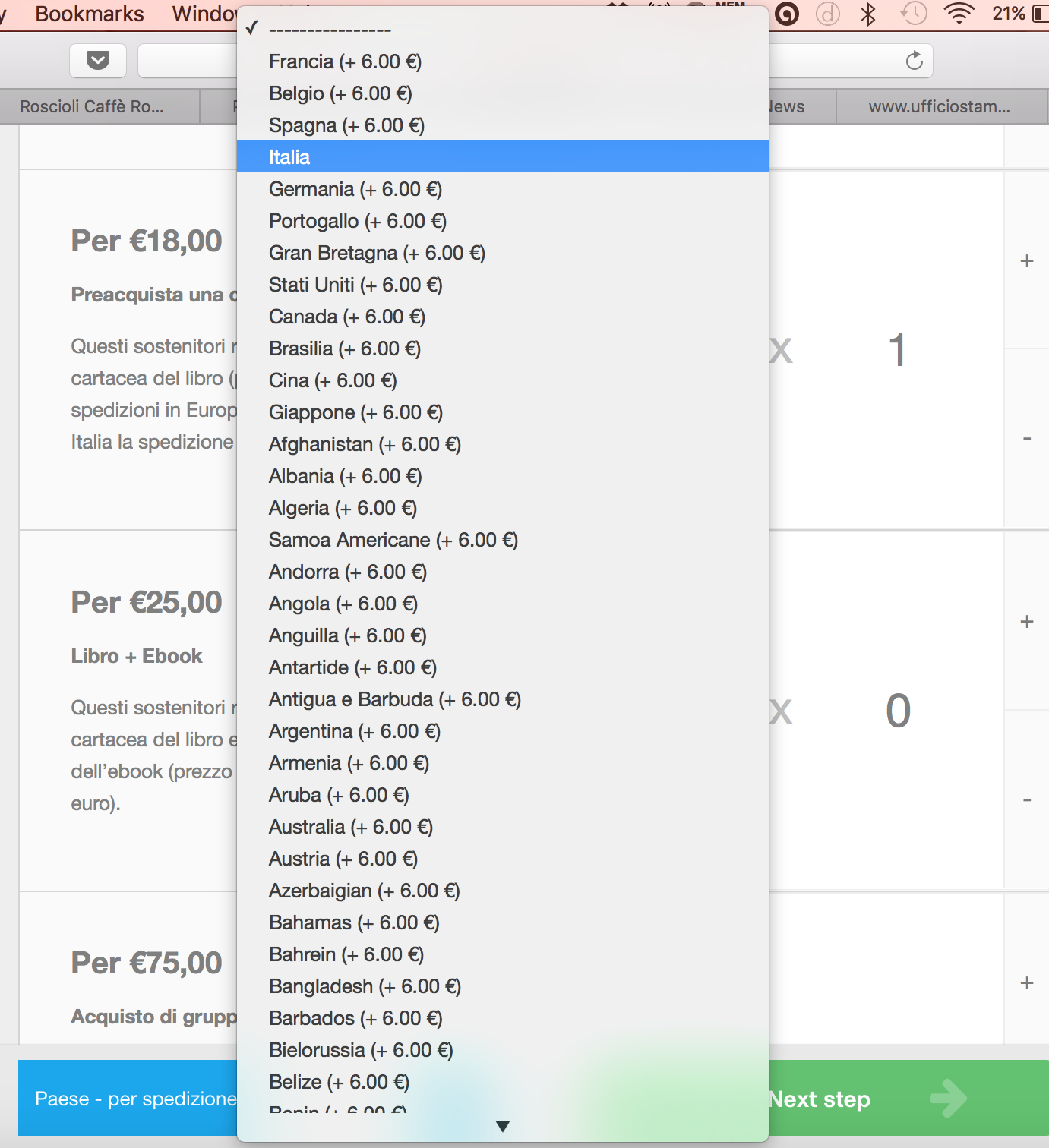Image resolution: width=1049 pixels, height=1148 pixels.
Task: Switch to the Roscioli Caffè tab
Action: coord(92,107)
